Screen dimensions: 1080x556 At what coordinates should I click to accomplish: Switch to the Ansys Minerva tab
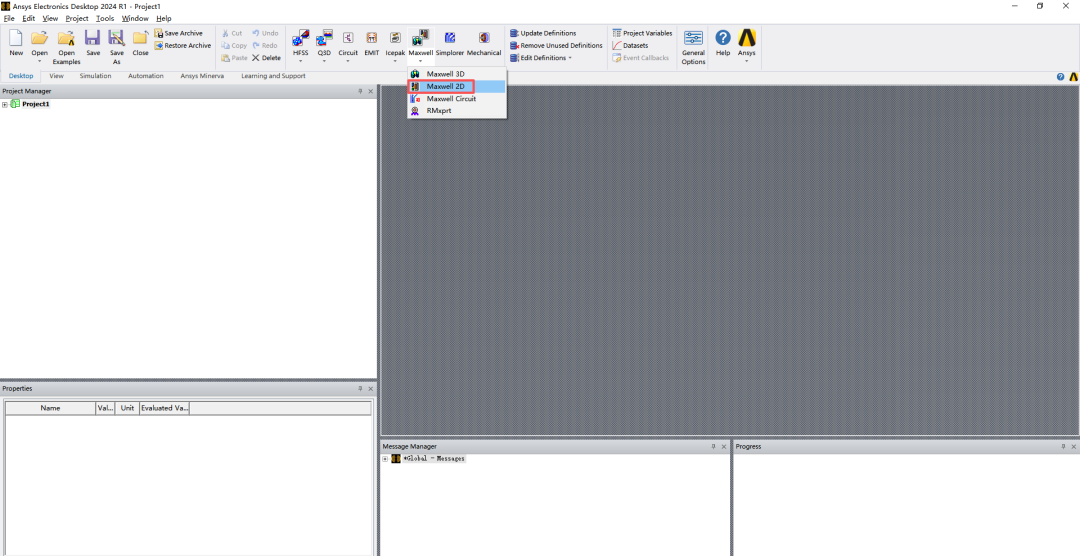(202, 76)
